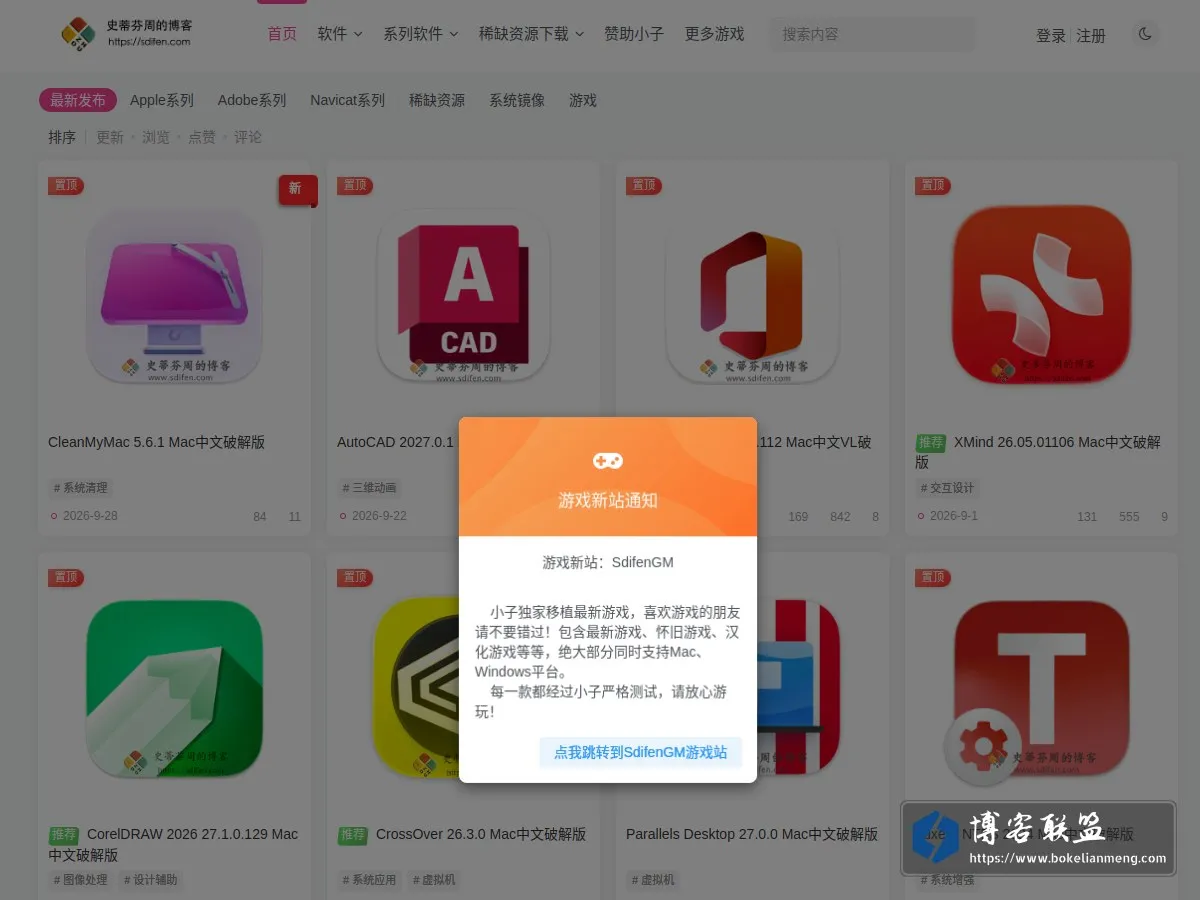Image resolution: width=1200 pixels, height=900 pixels.
Task: Click 推荐 badge on XMind title
Action: pos(931,442)
